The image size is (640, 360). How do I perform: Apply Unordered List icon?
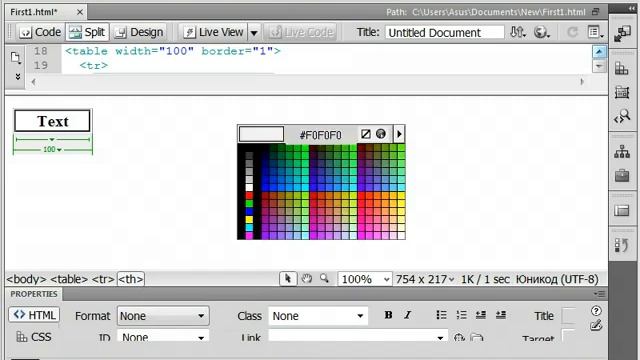click(441, 315)
